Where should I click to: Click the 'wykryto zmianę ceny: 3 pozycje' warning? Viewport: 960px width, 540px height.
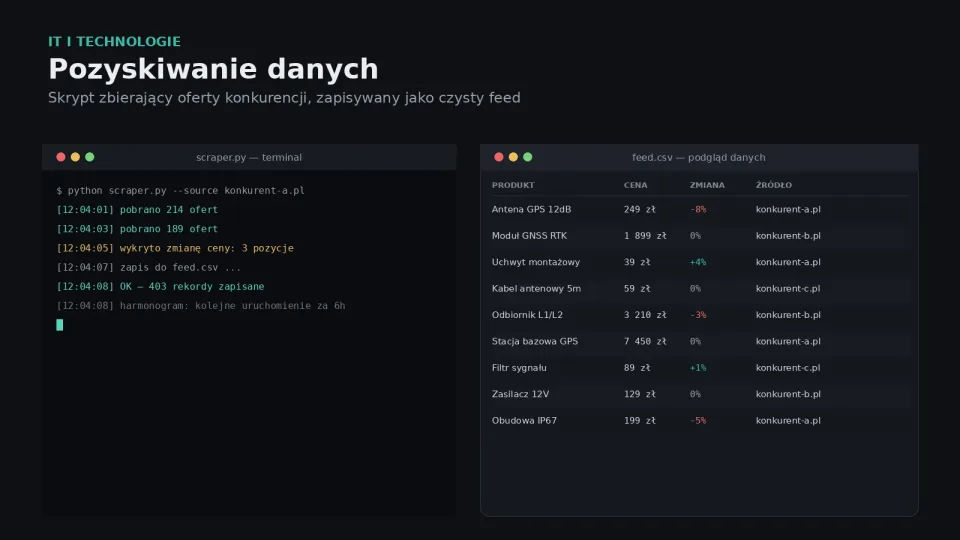(175, 248)
